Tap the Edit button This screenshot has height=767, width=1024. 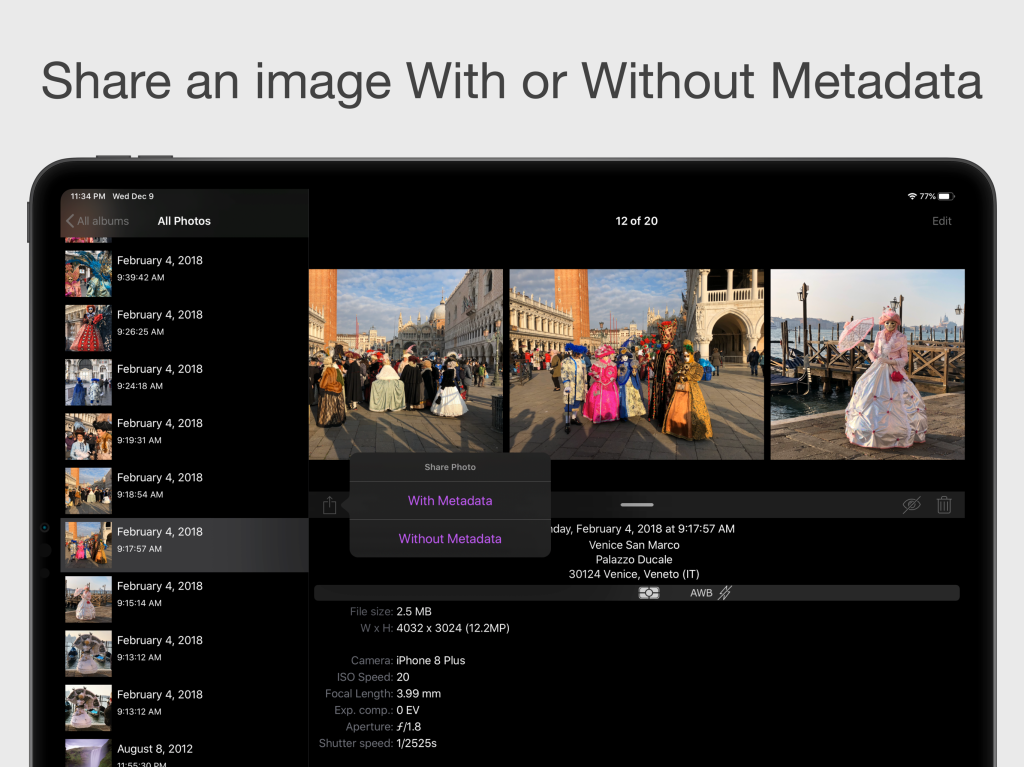pyautogui.click(x=941, y=221)
